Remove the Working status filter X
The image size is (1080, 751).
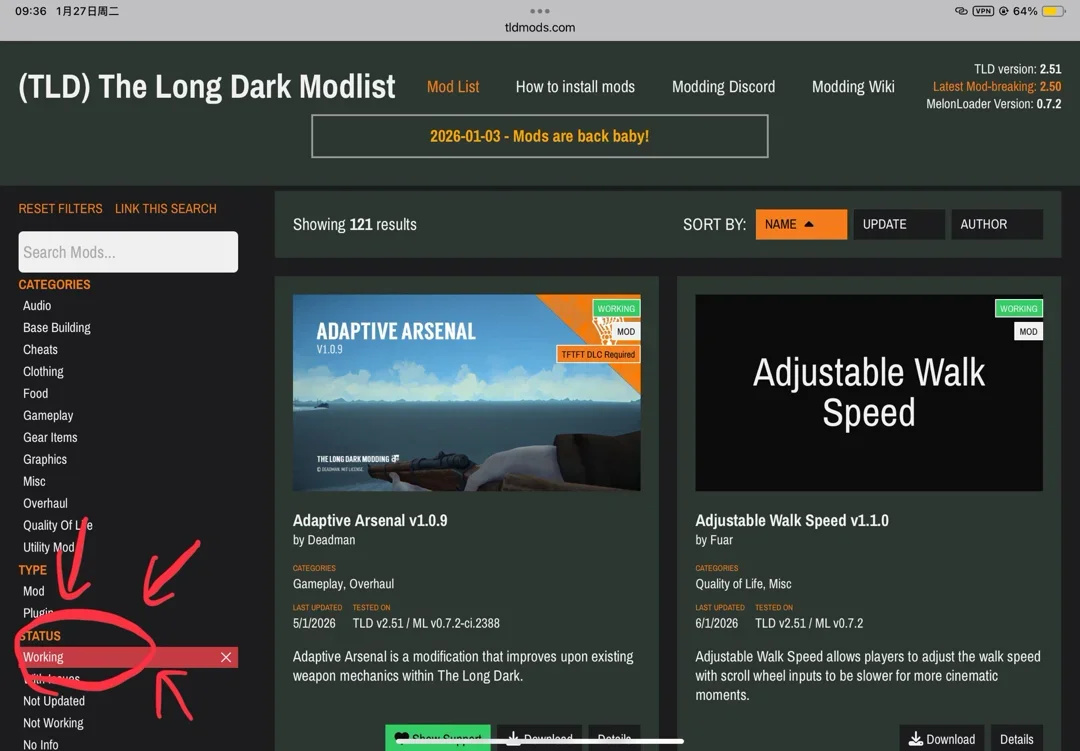click(226, 657)
